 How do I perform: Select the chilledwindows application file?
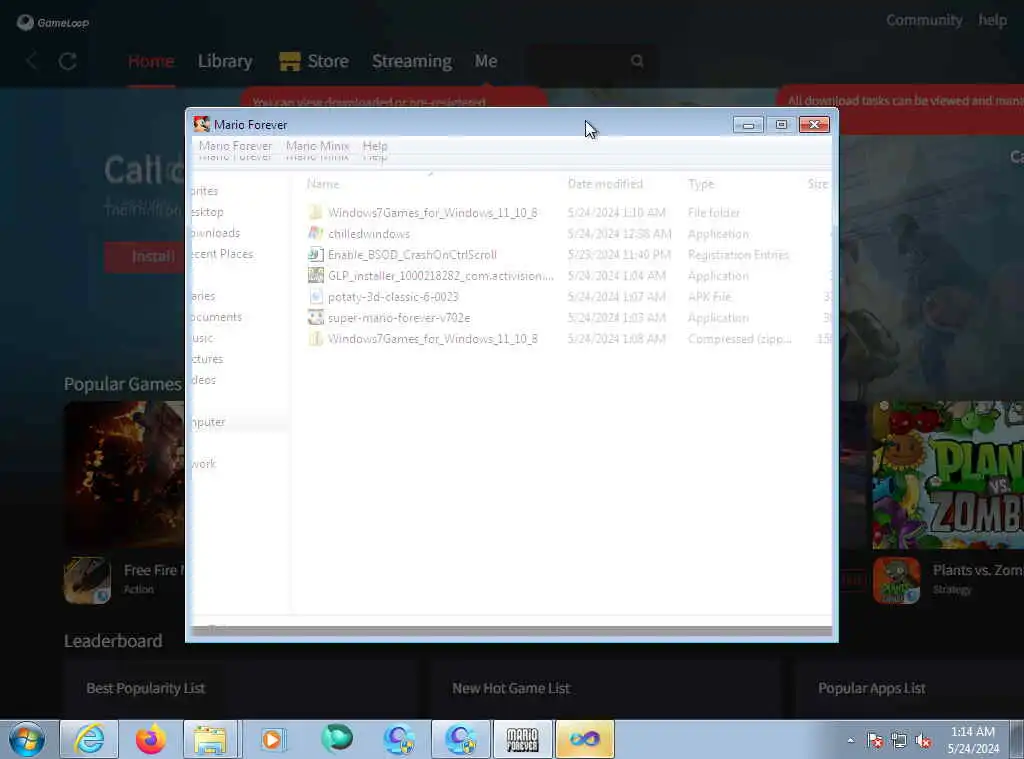coord(369,234)
